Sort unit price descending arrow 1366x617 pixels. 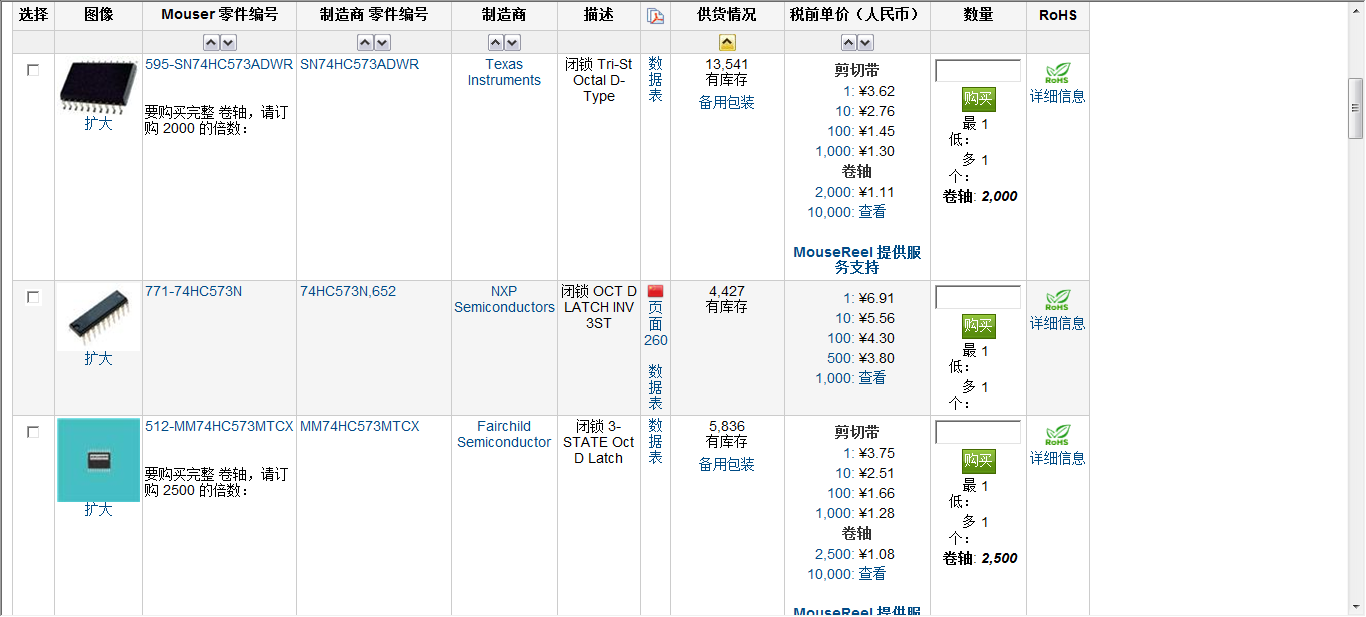(x=865, y=43)
